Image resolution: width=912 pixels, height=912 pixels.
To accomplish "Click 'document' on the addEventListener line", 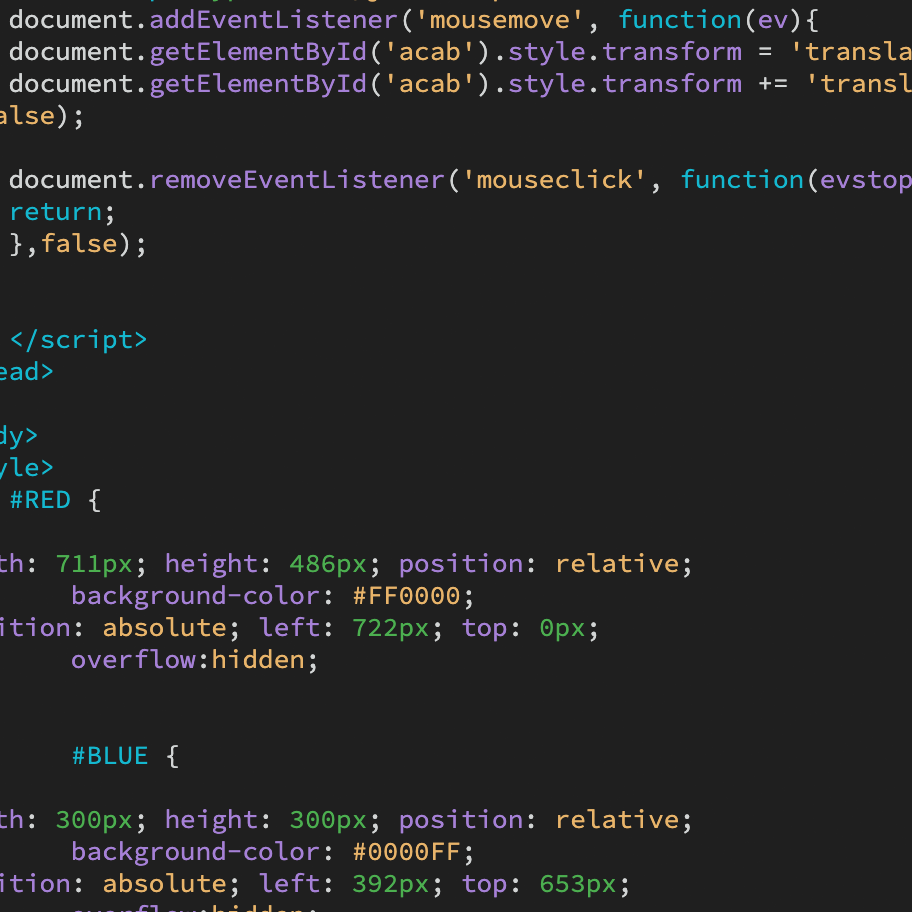I will click(x=72, y=20).
